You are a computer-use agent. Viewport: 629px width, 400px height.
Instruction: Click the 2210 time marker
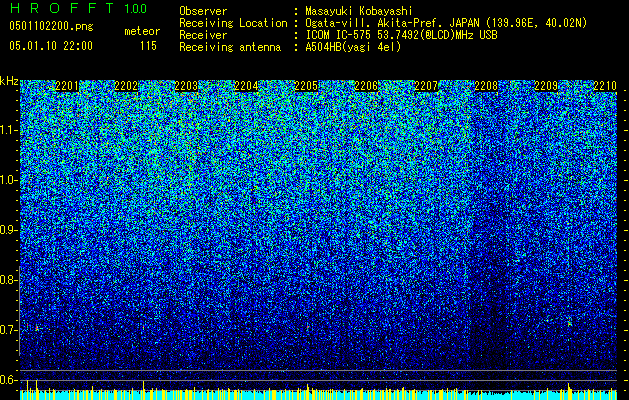click(x=605, y=86)
